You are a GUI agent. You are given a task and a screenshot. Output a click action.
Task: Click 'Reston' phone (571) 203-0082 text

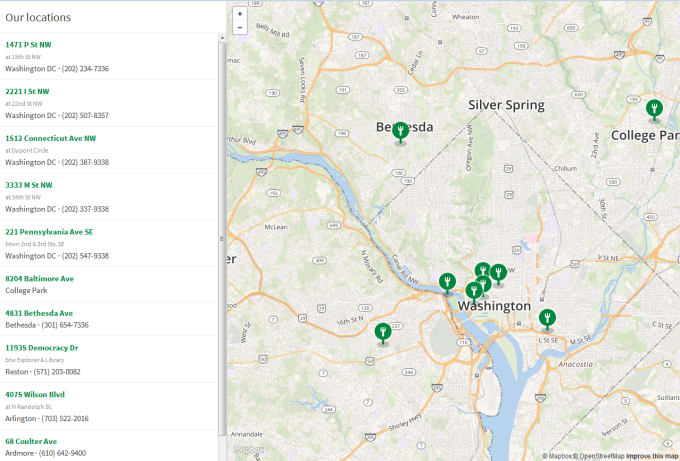pos(55,372)
